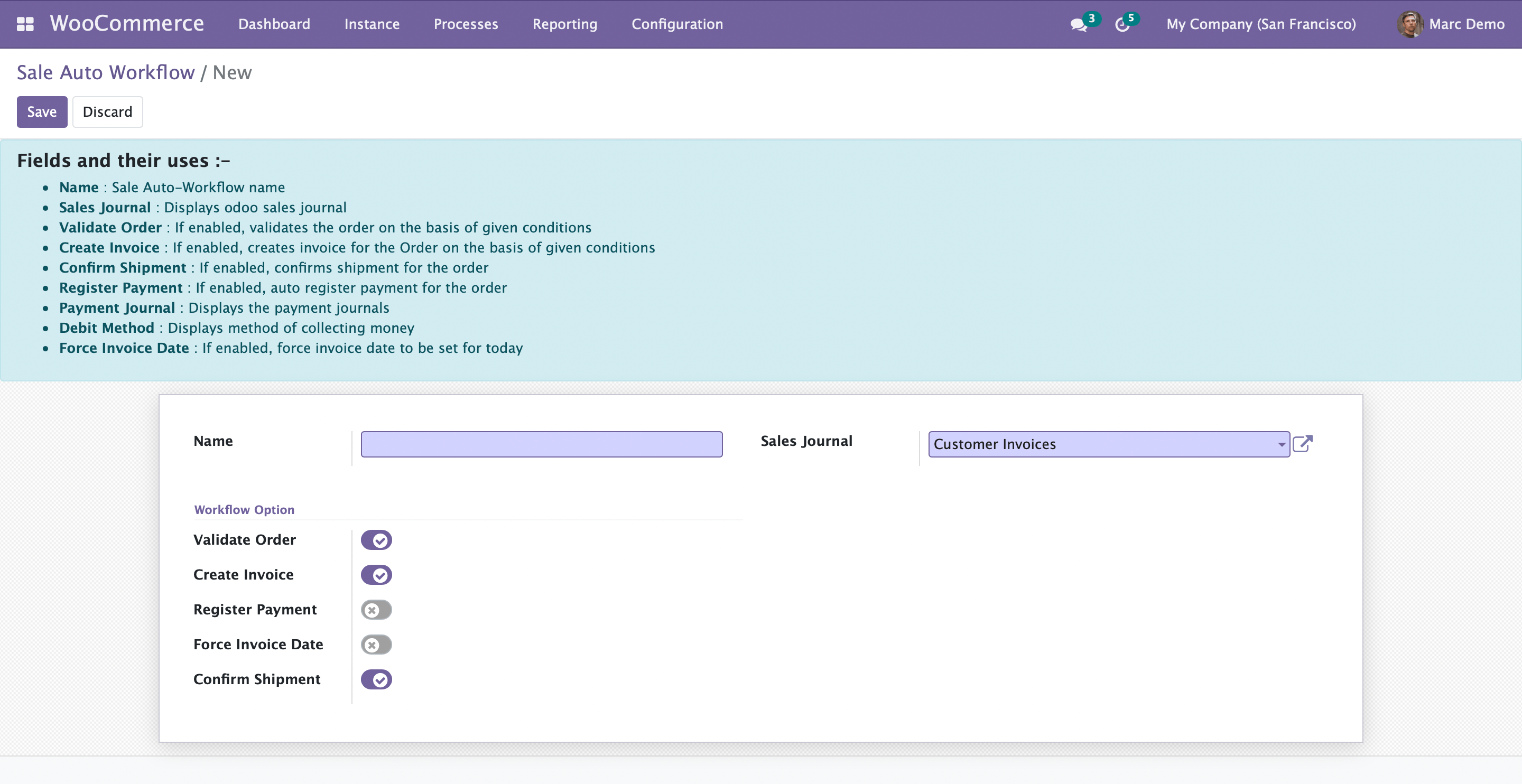Open the conversations chat bubble icon

[1078, 24]
